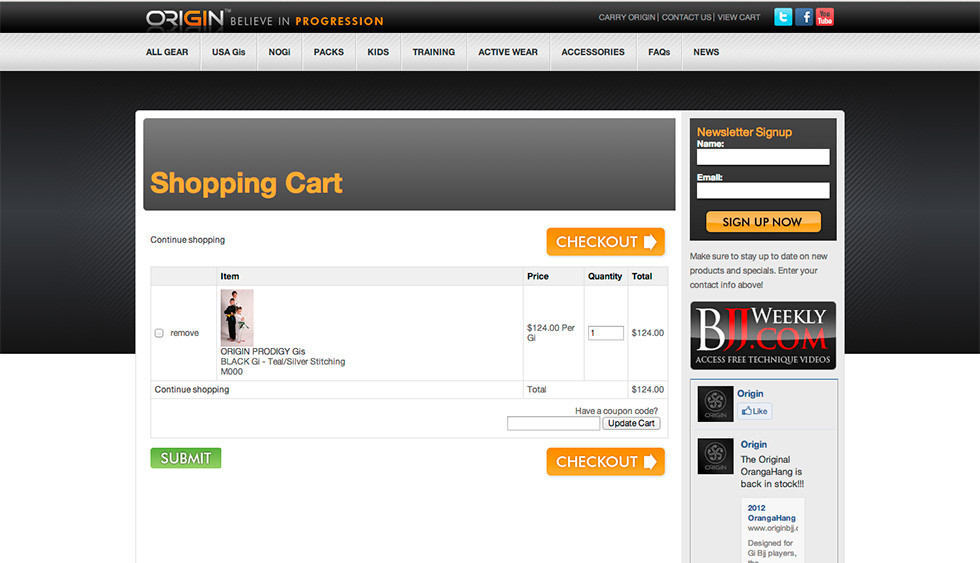Screen dimensions: 980x563
Task: Click the Item column header
Action: [x=229, y=276]
